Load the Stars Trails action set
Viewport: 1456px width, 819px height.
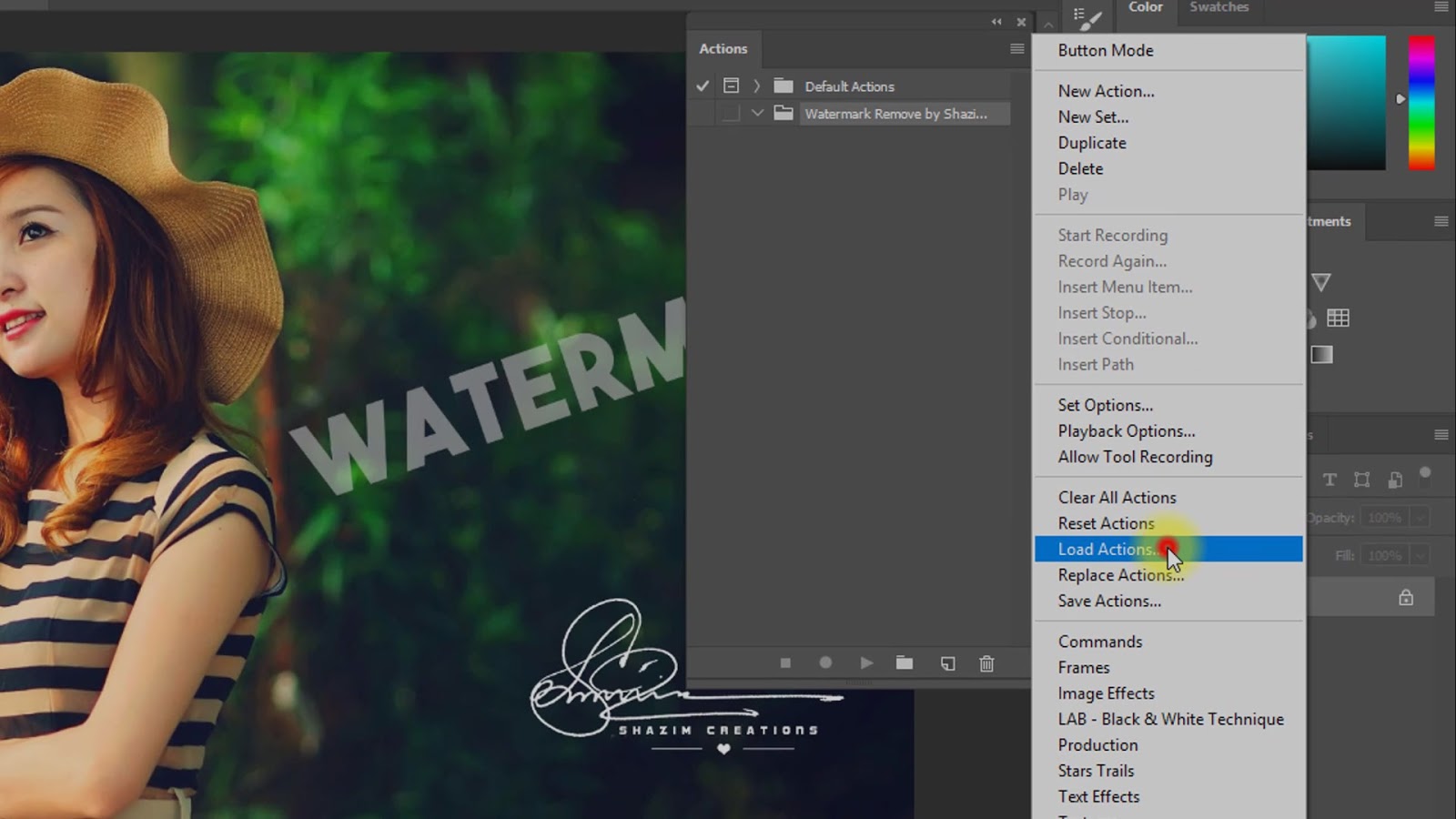pyautogui.click(x=1168, y=771)
